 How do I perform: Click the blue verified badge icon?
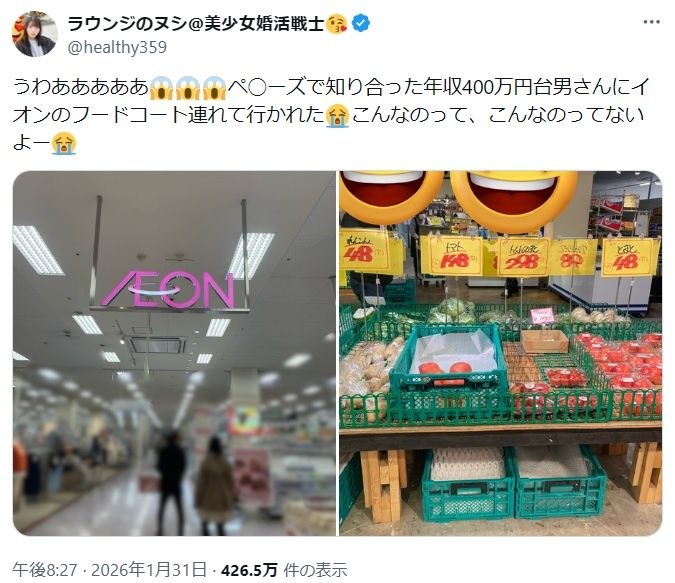pos(361,23)
